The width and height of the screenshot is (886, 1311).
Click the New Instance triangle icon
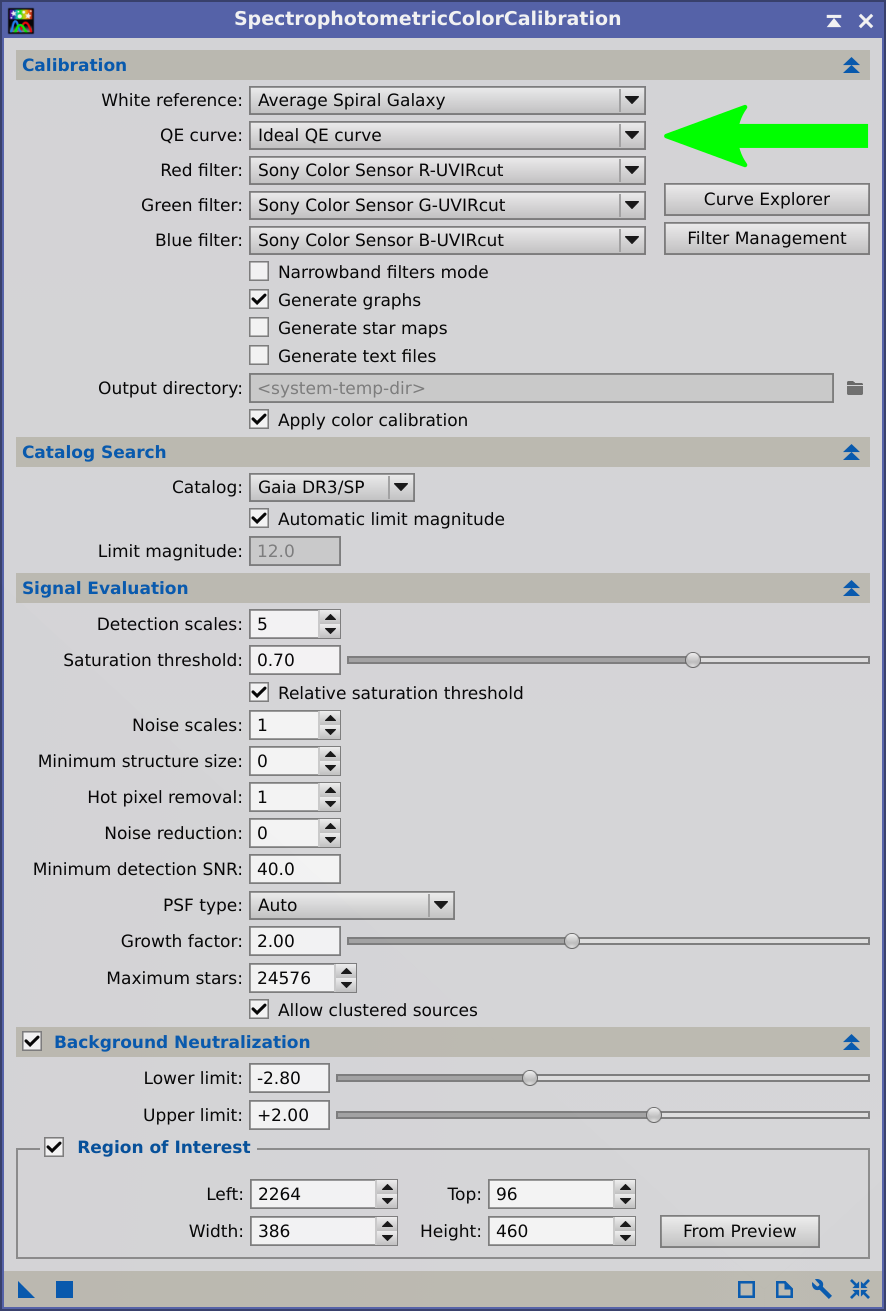point(26,1289)
